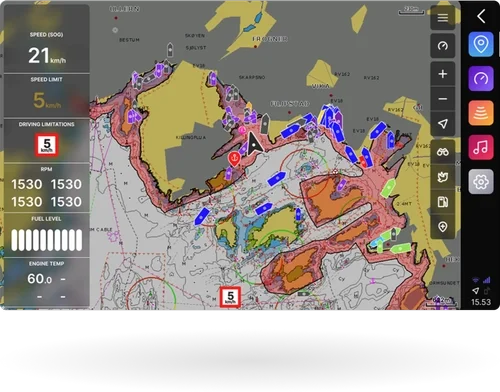
Task: Click the Wi-Fi status icon
Action: [x=476, y=280]
